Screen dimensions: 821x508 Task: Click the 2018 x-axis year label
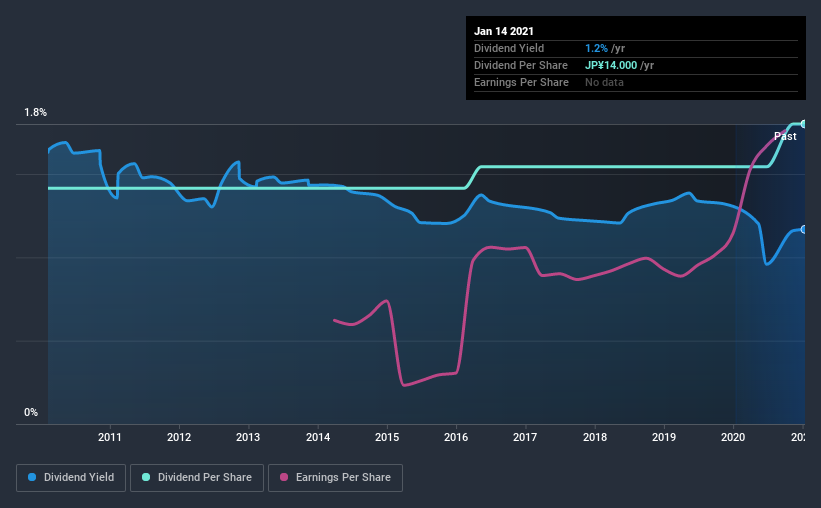tap(595, 437)
